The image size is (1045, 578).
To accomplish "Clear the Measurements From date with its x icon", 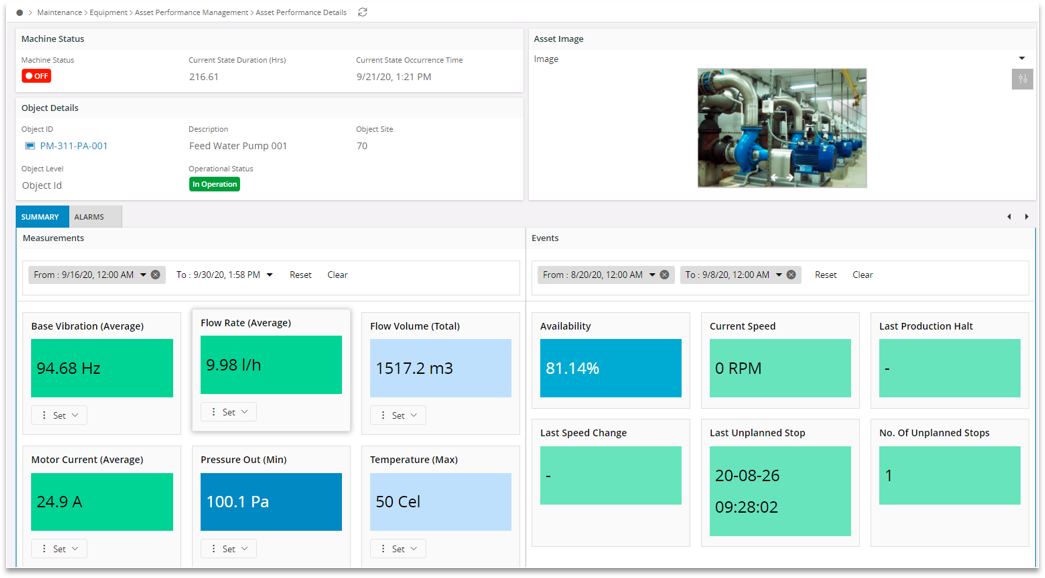I will coord(156,274).
